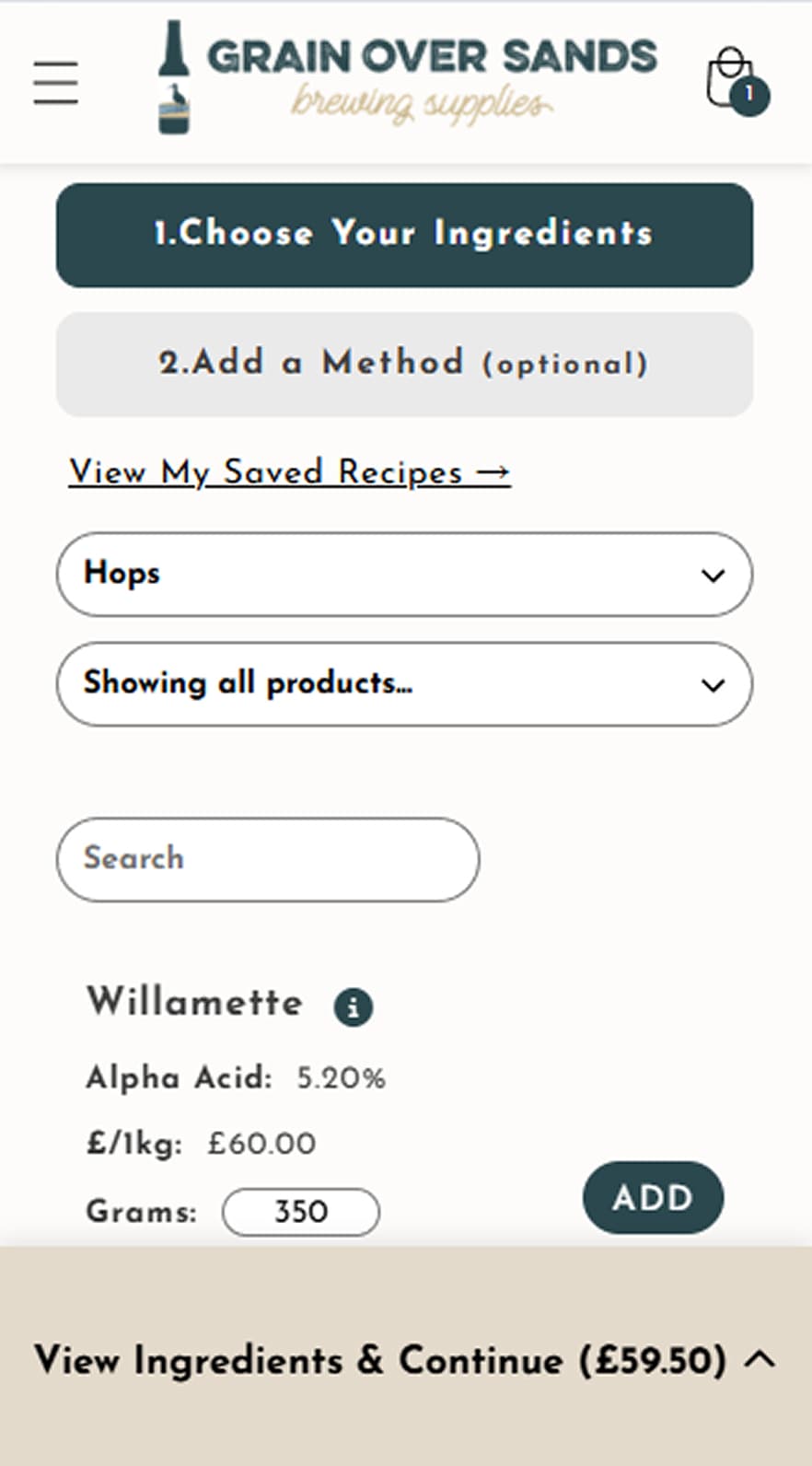Expand the Showing all products filter
The width and height of the screenshot is (812, 1466).
point(404,684)
